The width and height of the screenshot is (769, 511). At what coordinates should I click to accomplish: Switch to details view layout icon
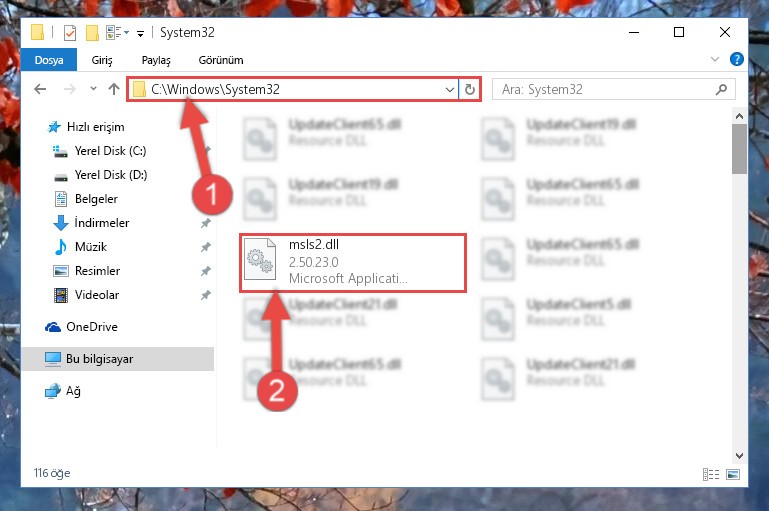point(711,474)
